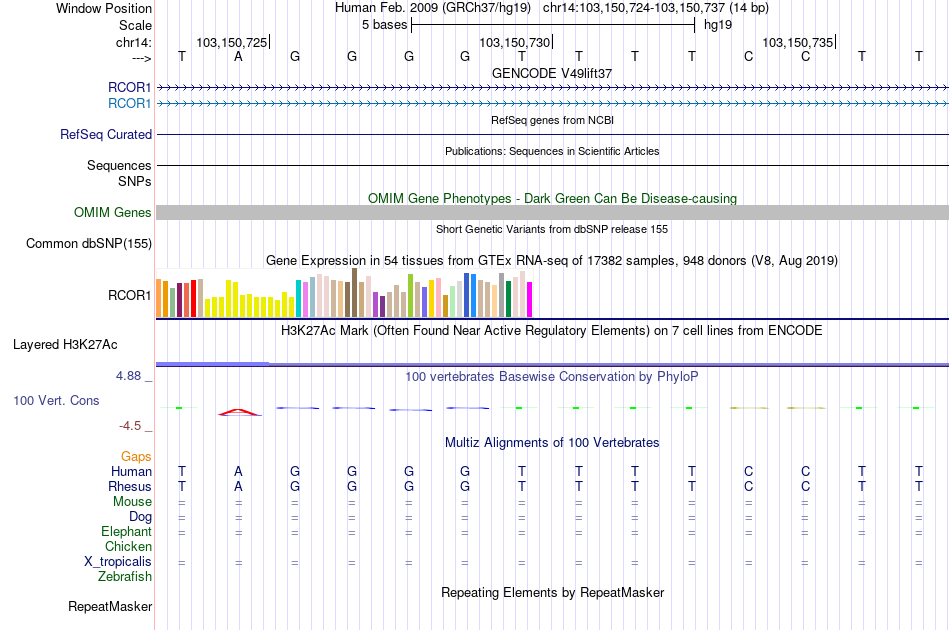Click the A base in top sequence ruler

[238, 57]
